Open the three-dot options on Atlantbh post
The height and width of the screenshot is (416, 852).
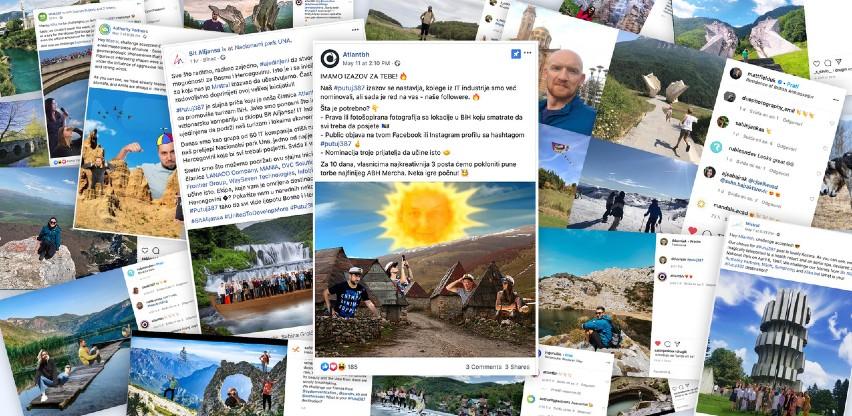tap(528, 54)
